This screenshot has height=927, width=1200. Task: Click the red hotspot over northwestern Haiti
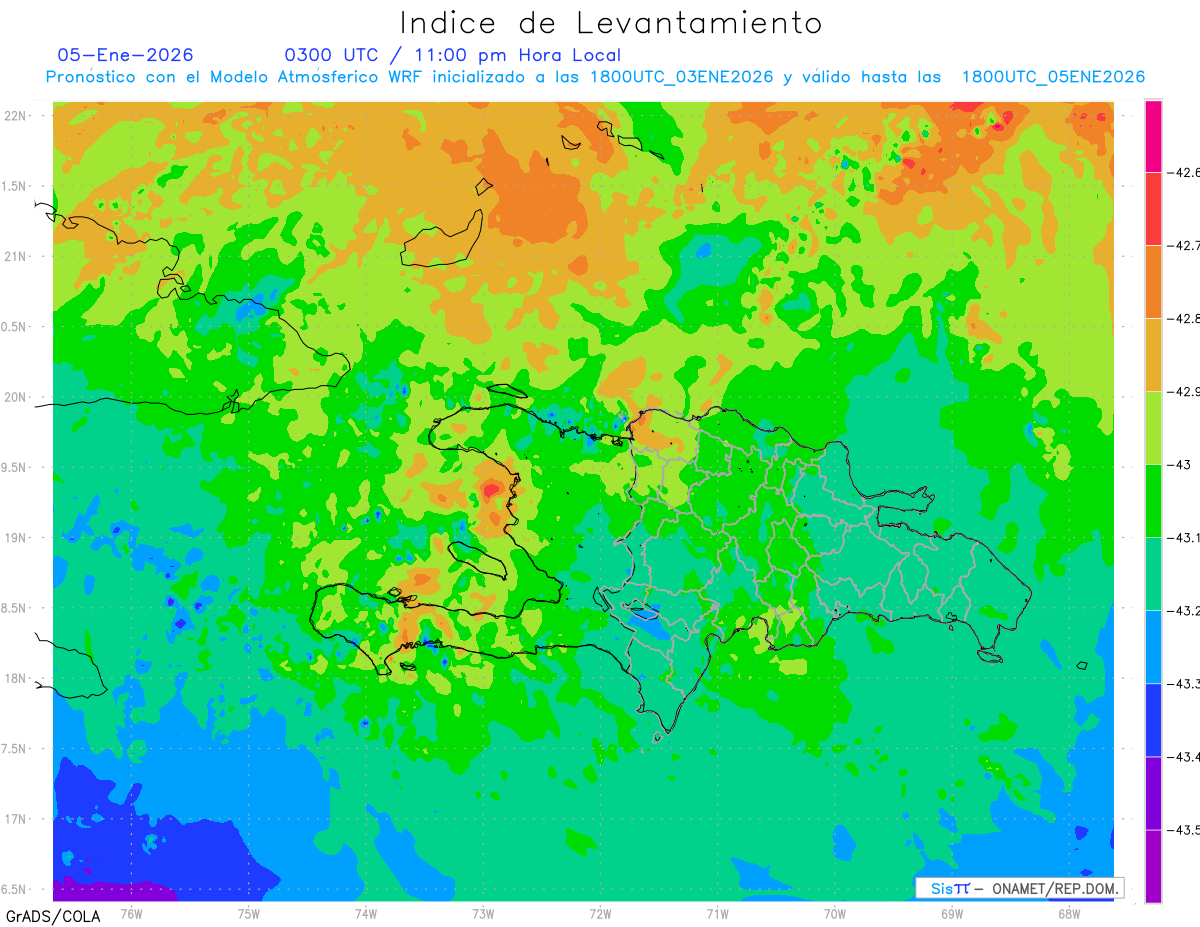(x=491, y=489)
